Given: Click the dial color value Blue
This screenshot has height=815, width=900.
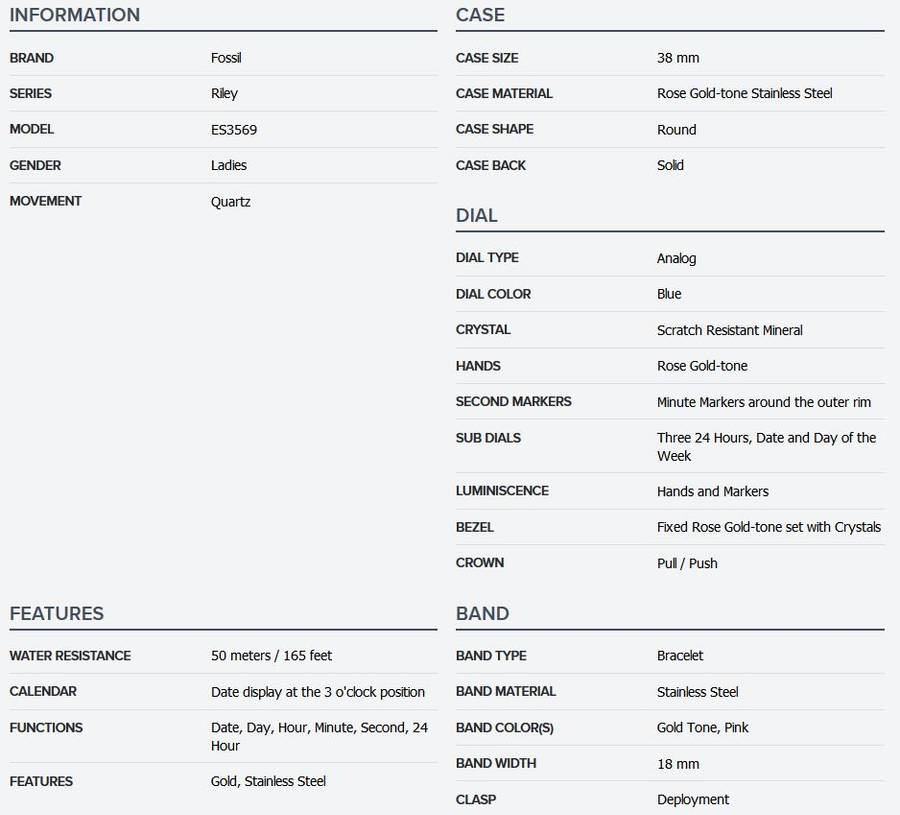Looking at the screenshot, I should pos(669,294).
